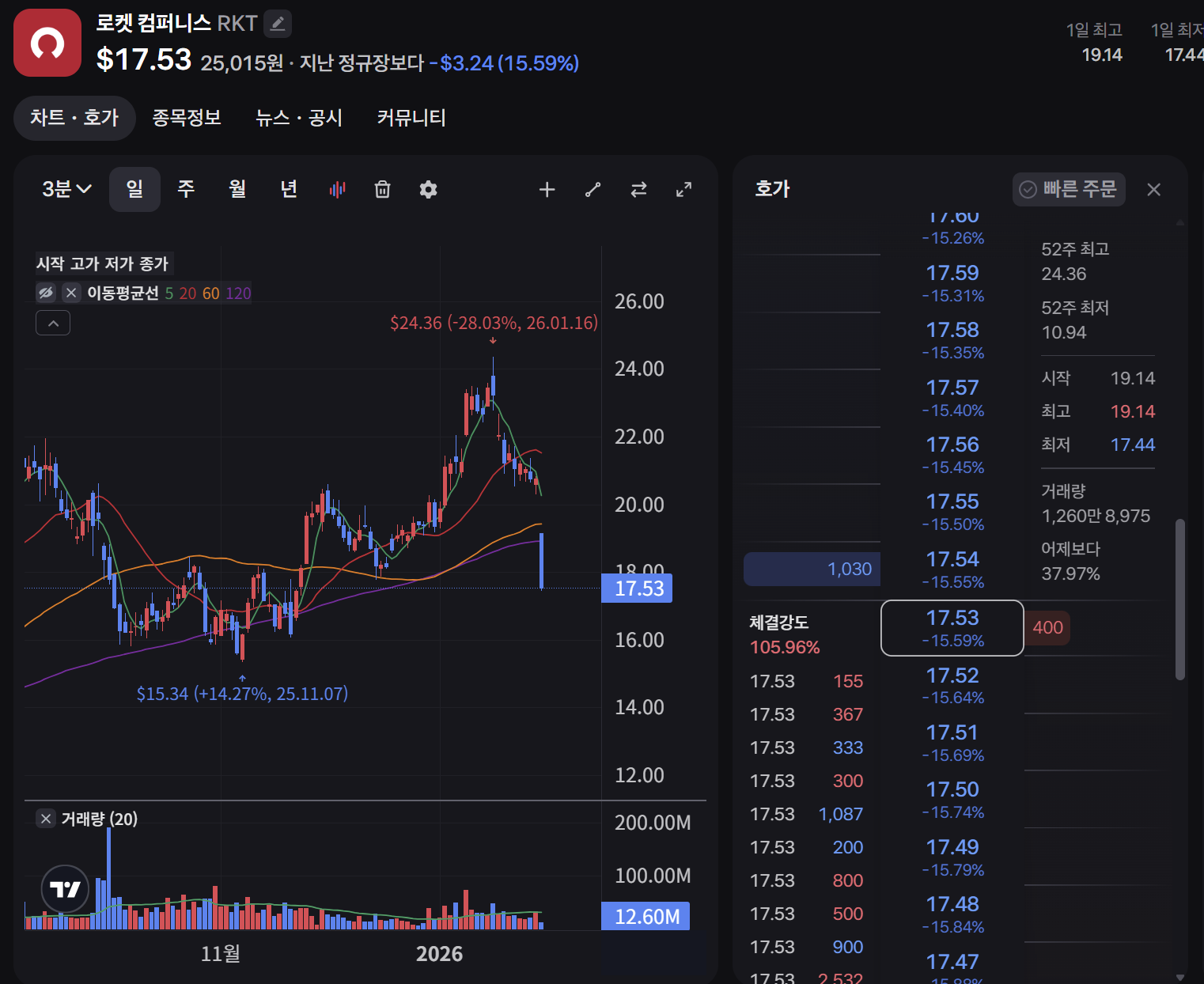Click the 5 period moving average value
The image size is (1204, 984).
(169, 293)
